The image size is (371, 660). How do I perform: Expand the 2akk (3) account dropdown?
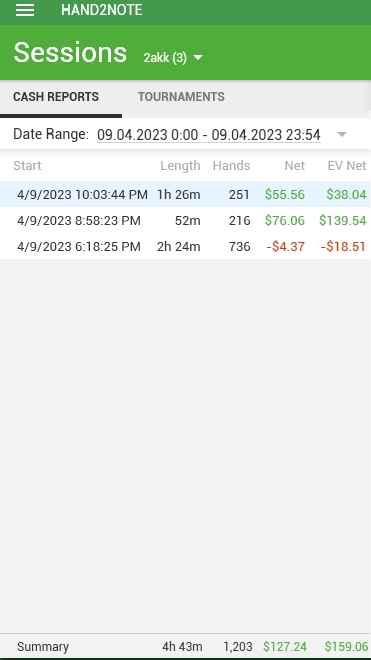(173, 57)
